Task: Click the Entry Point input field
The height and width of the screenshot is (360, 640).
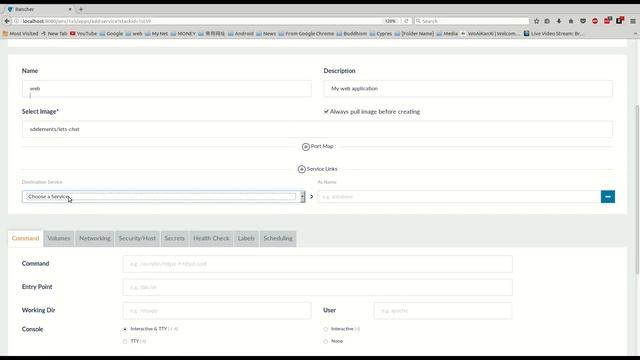Action: [317, 287]
